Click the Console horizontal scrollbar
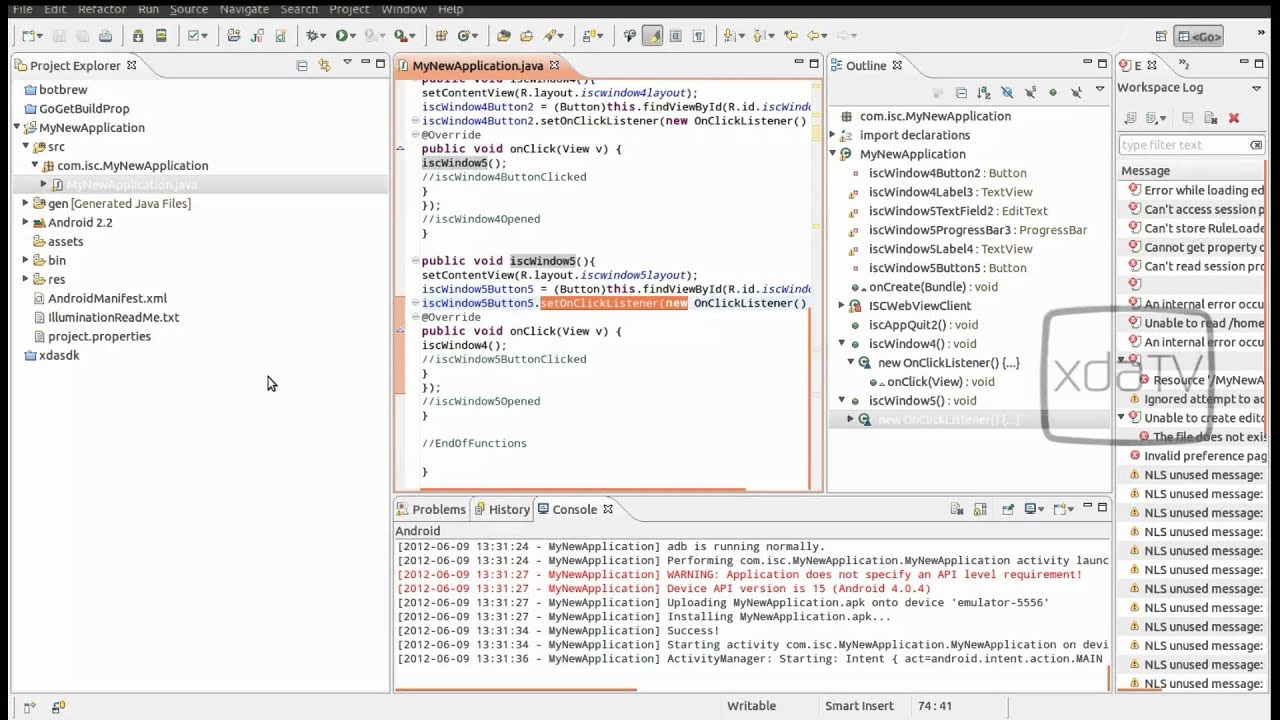The height and width of the screenshot is (720, 1280). [516, 689]
